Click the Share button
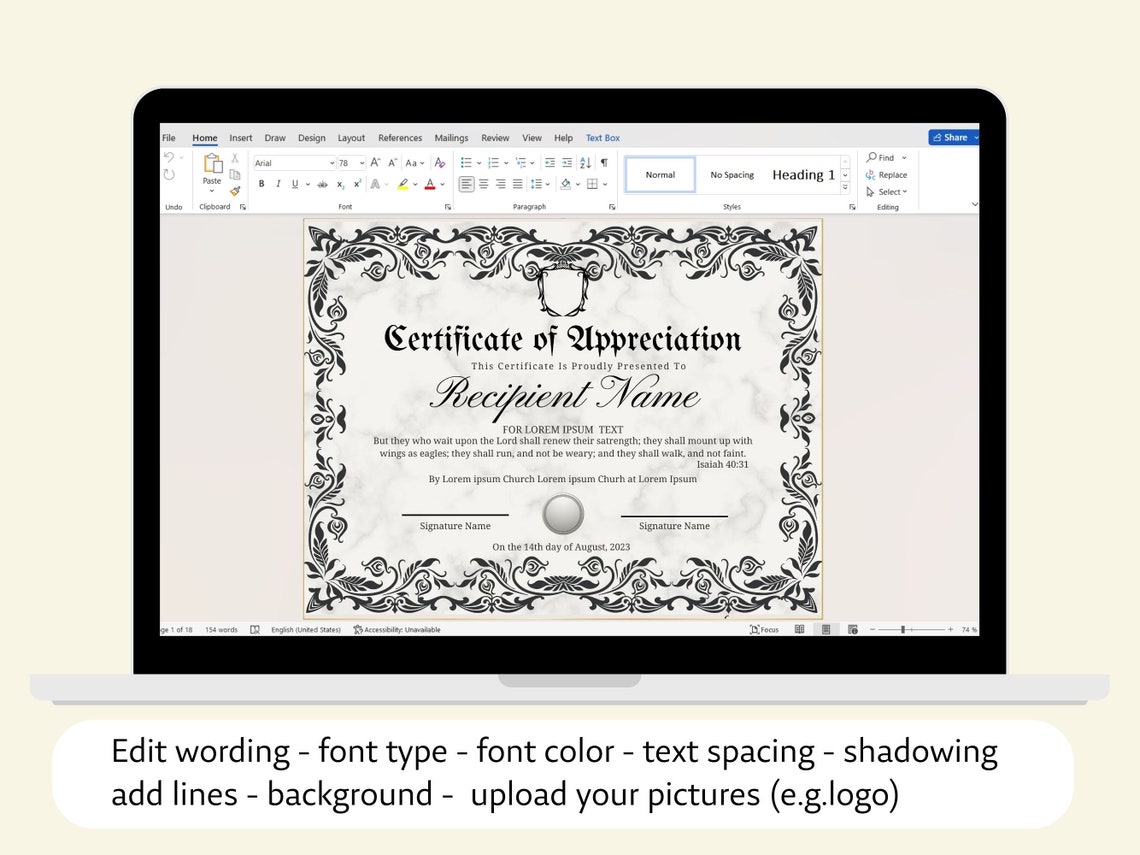The image size is (1140, 855). pyautogui.click(x=952, y=137)
